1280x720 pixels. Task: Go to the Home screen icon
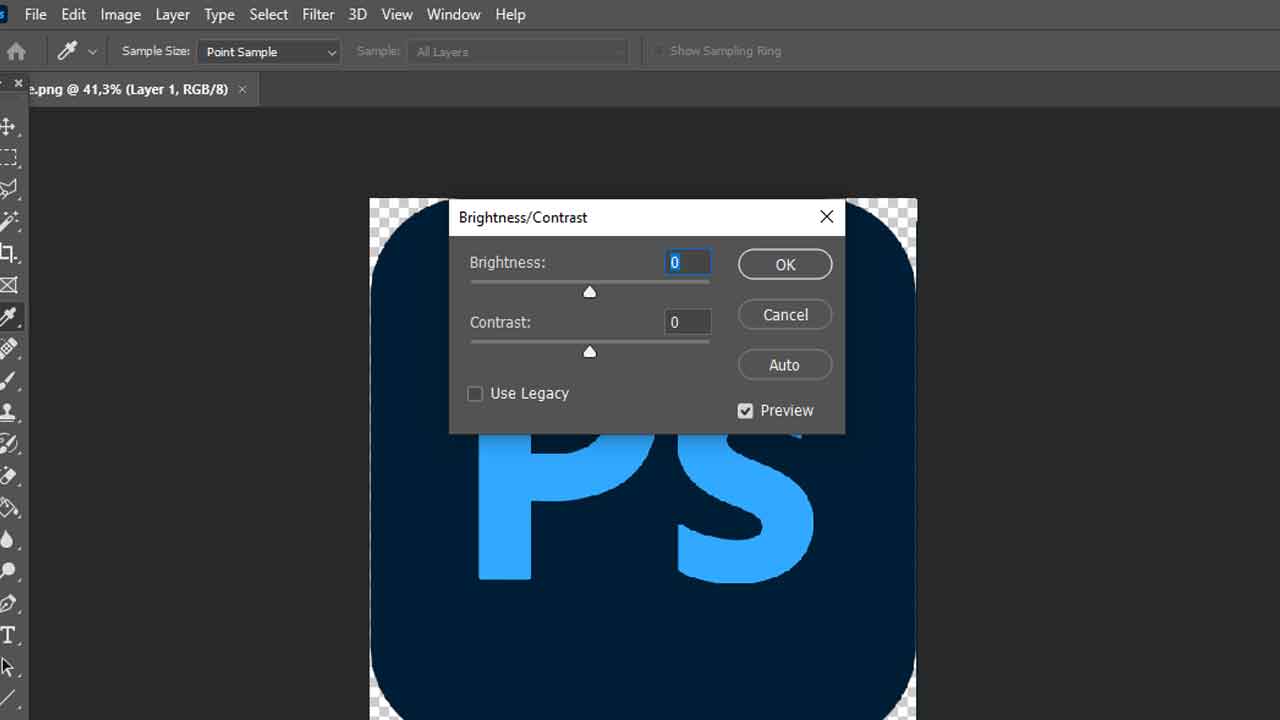point(16,51)
